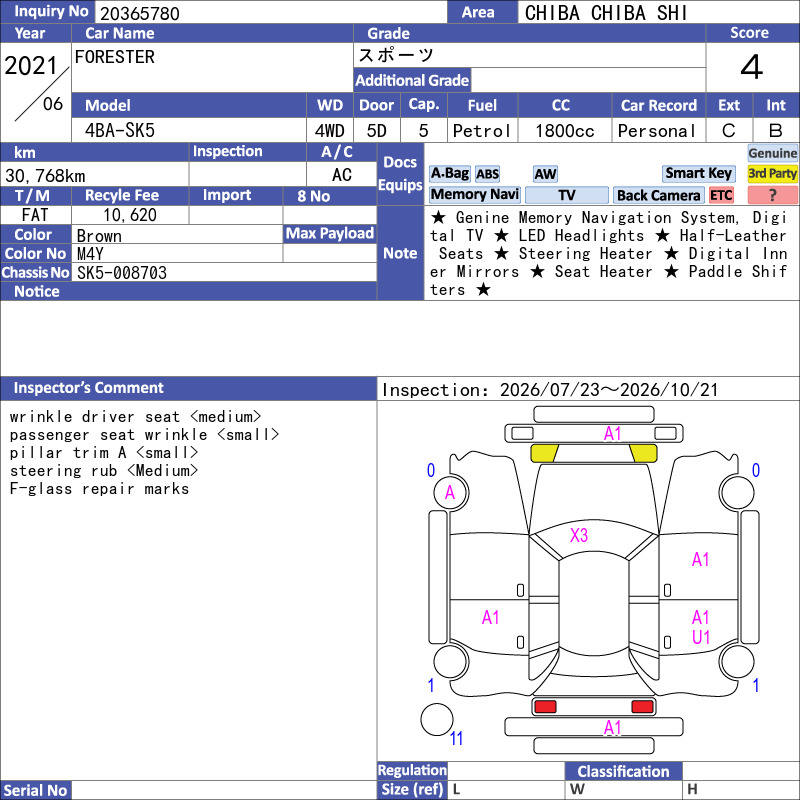Click the interior grade B
Image resolution: width=800 pixels, height=800 pixels.
point(776,131)
